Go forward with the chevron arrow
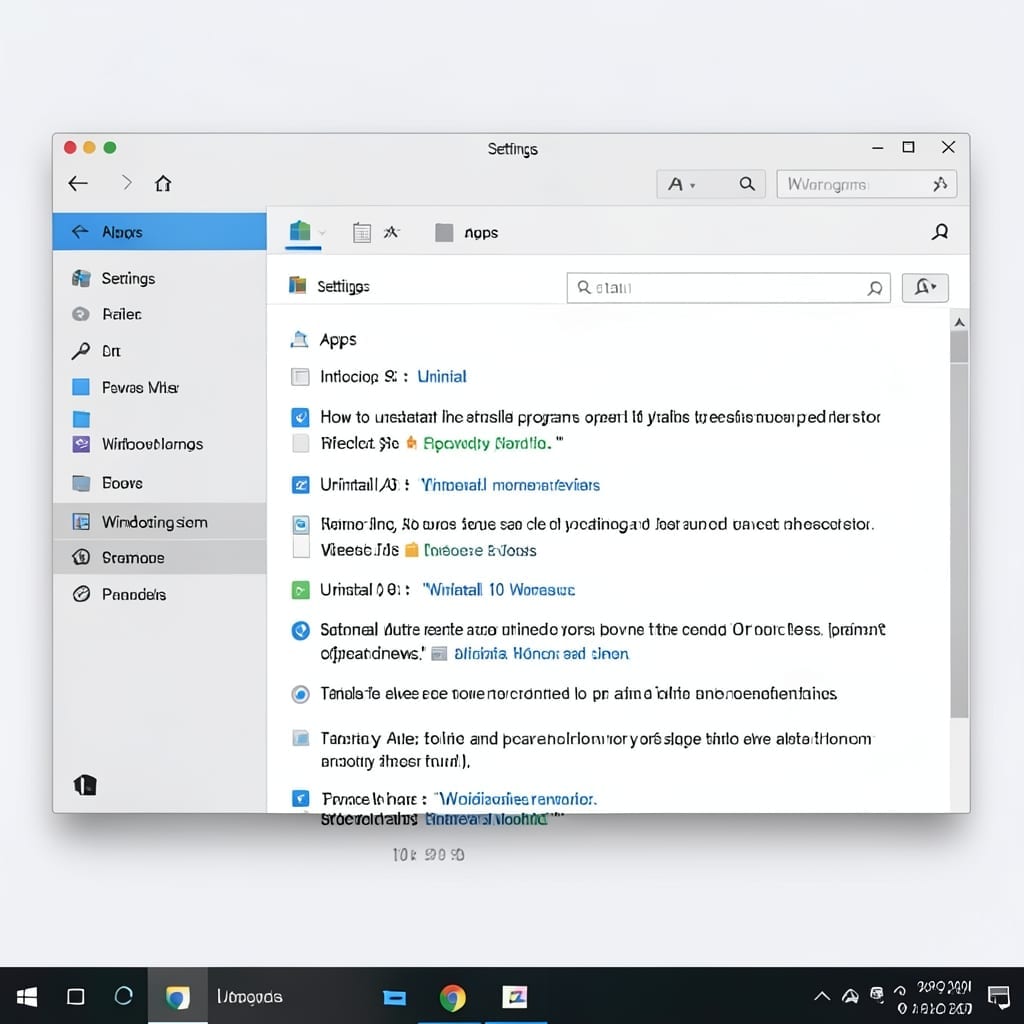 point(127,183)
